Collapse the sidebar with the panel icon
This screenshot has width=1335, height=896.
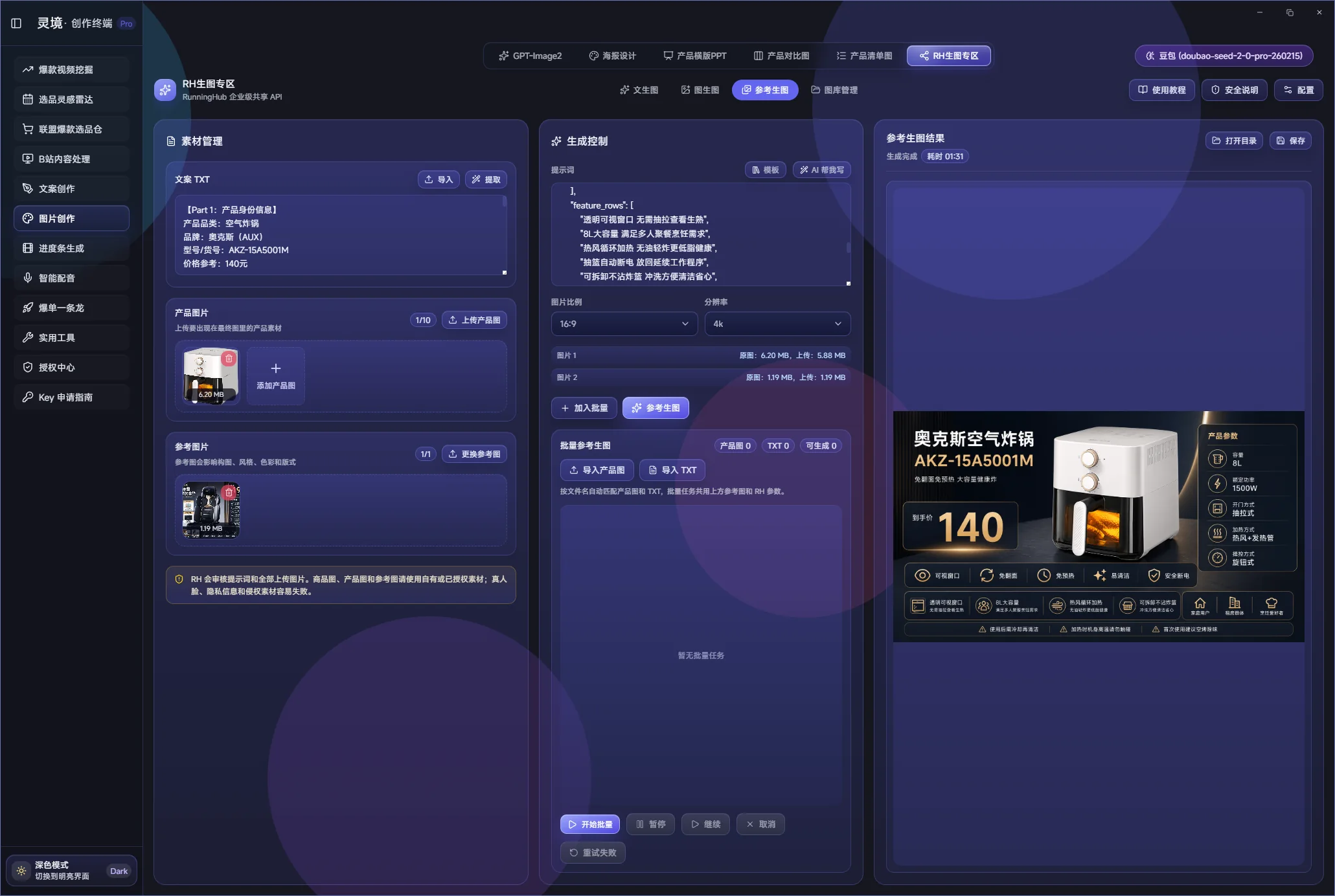pyautogui.click(x=17, y=23)
